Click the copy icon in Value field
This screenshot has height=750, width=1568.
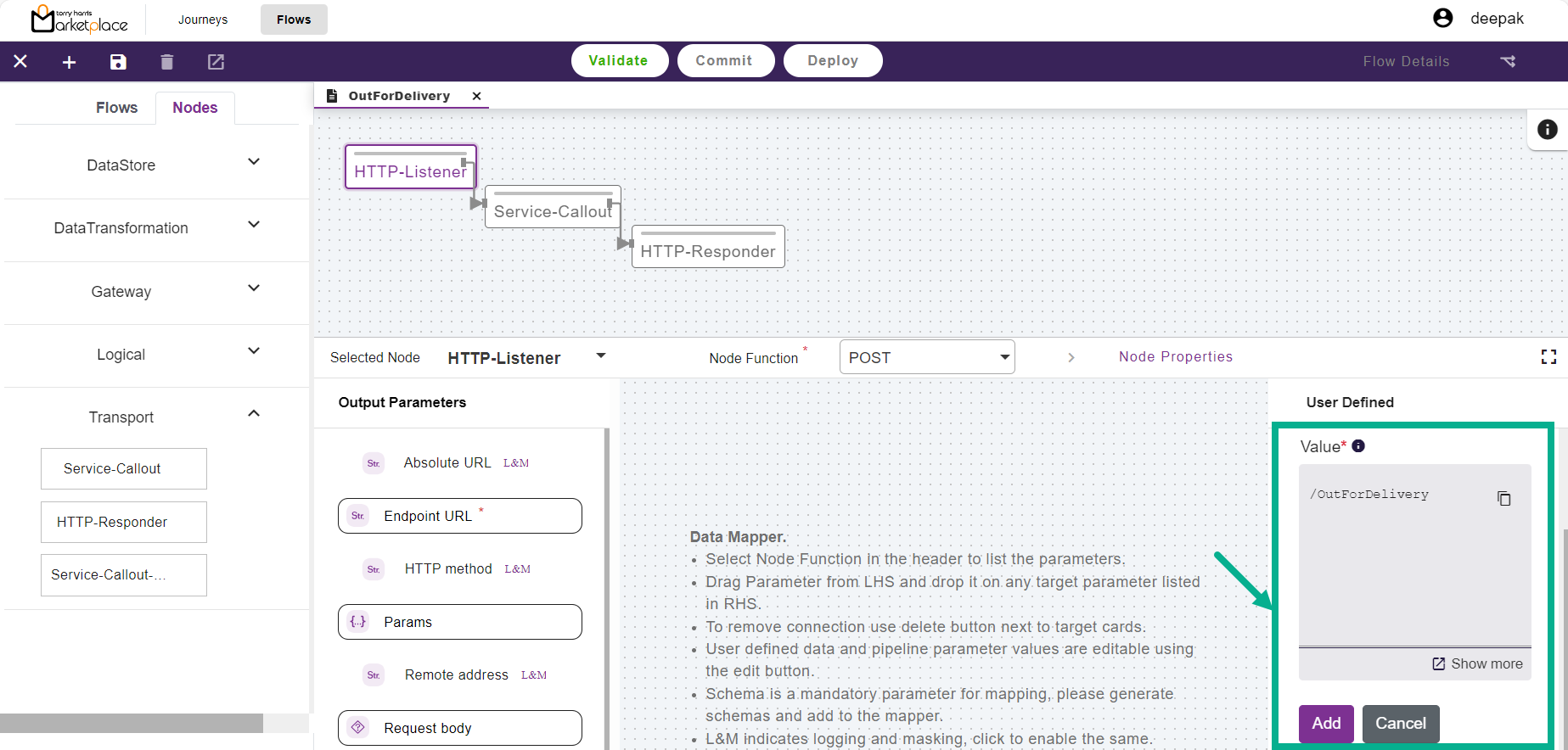(1503, 499)
